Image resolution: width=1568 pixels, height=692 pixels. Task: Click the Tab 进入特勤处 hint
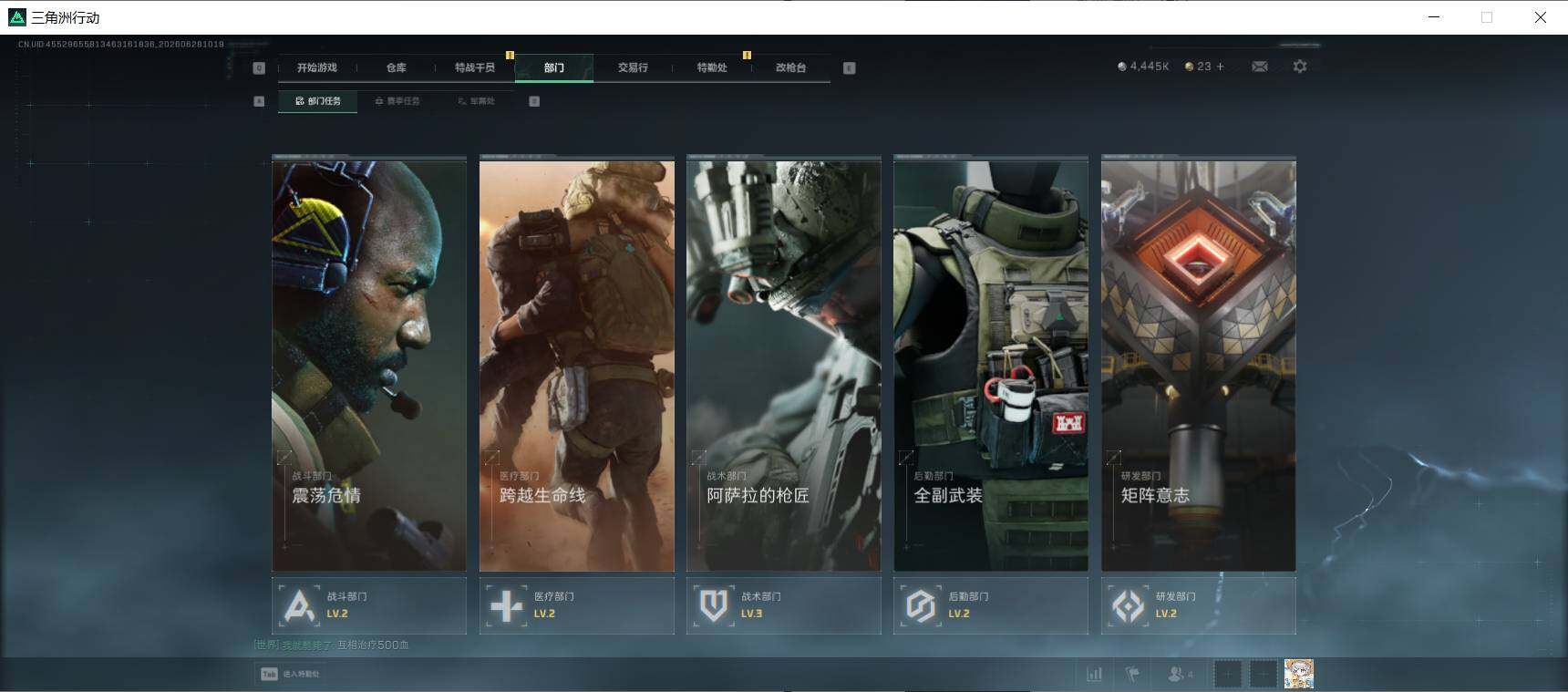290,674
